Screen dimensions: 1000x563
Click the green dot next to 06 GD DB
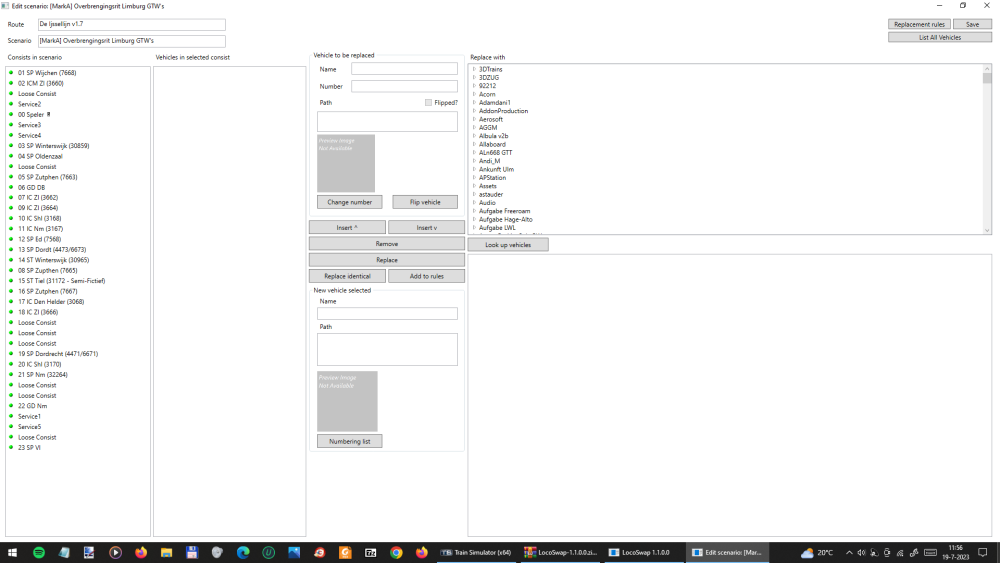(11, 187)
